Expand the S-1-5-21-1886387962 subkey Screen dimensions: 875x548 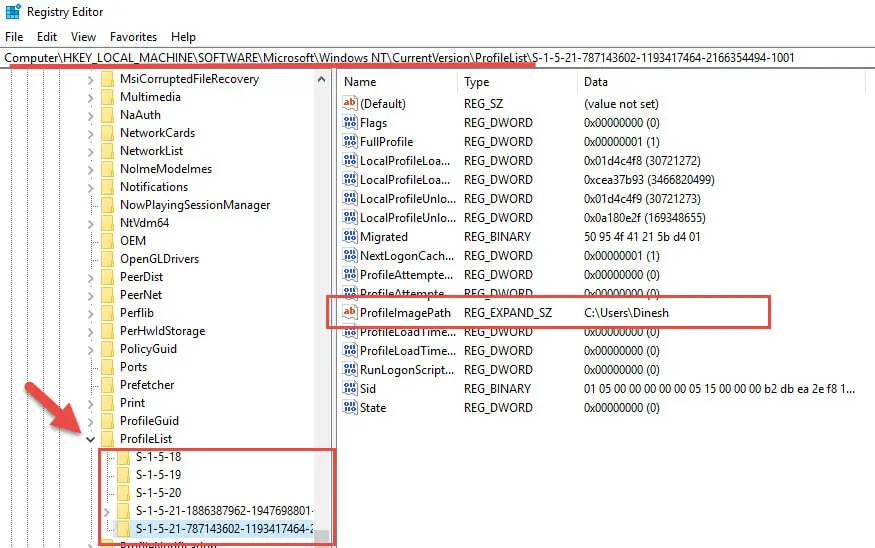click(x=107, y=512)
